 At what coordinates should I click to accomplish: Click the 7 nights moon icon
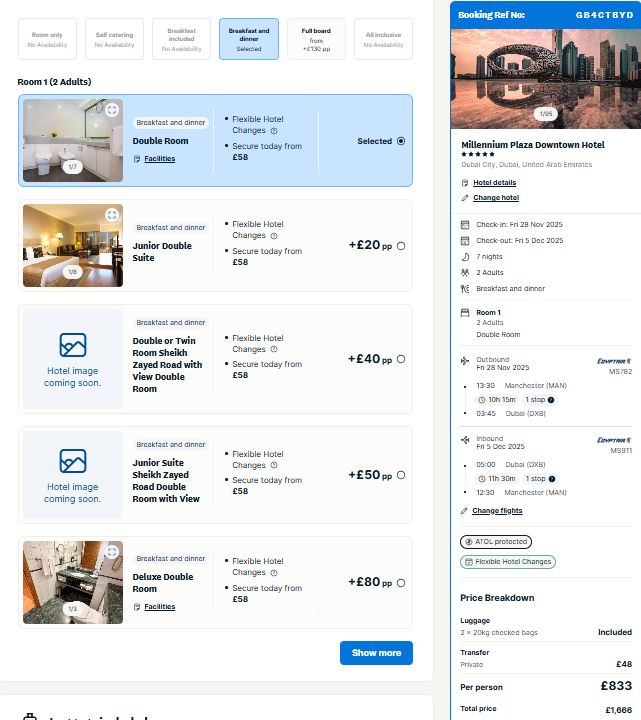(x=465, y=257)
